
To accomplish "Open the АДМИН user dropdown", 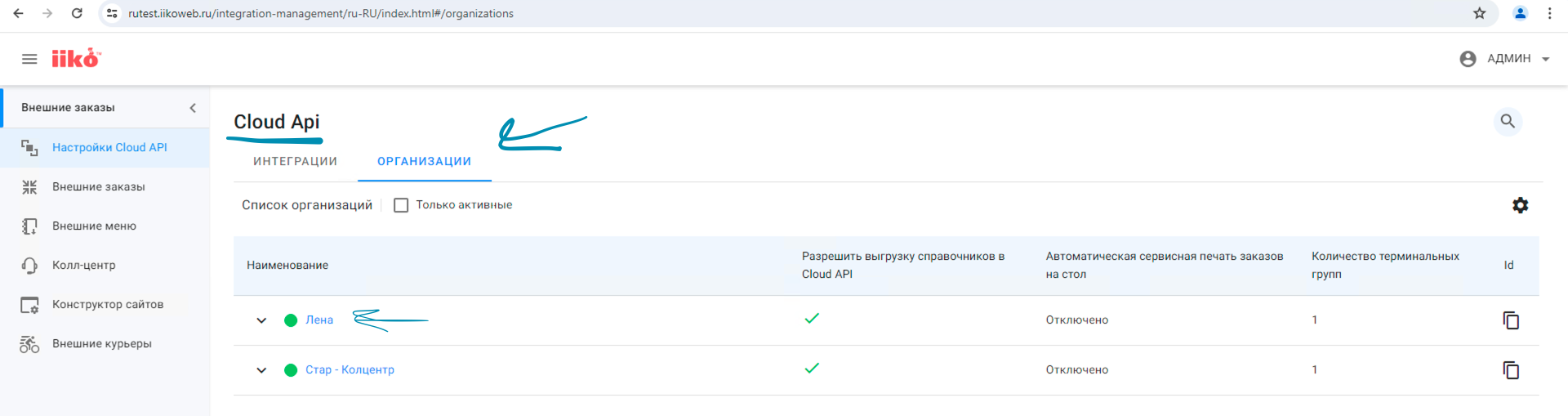I will pos(1504,59).
